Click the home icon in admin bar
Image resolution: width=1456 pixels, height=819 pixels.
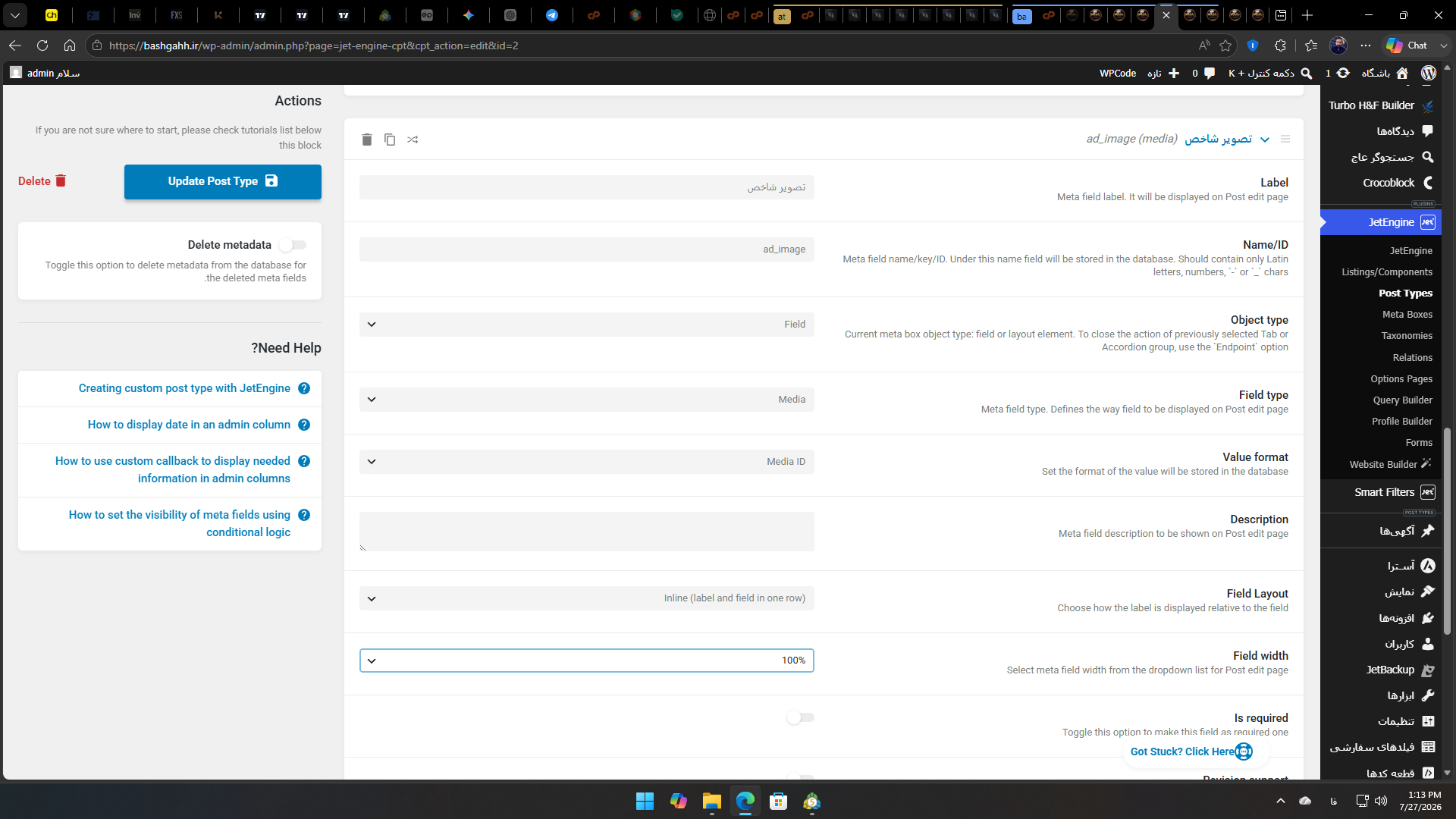(1402, 74)
